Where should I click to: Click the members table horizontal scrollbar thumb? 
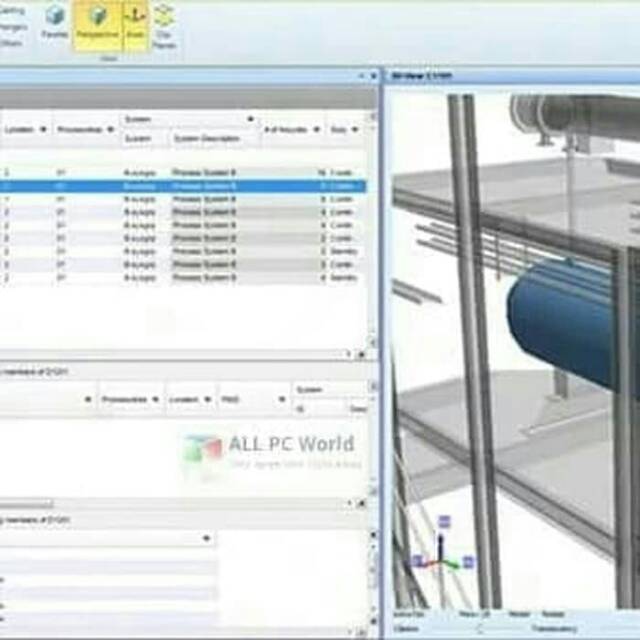pyautogui.click(x=26, y=504)
